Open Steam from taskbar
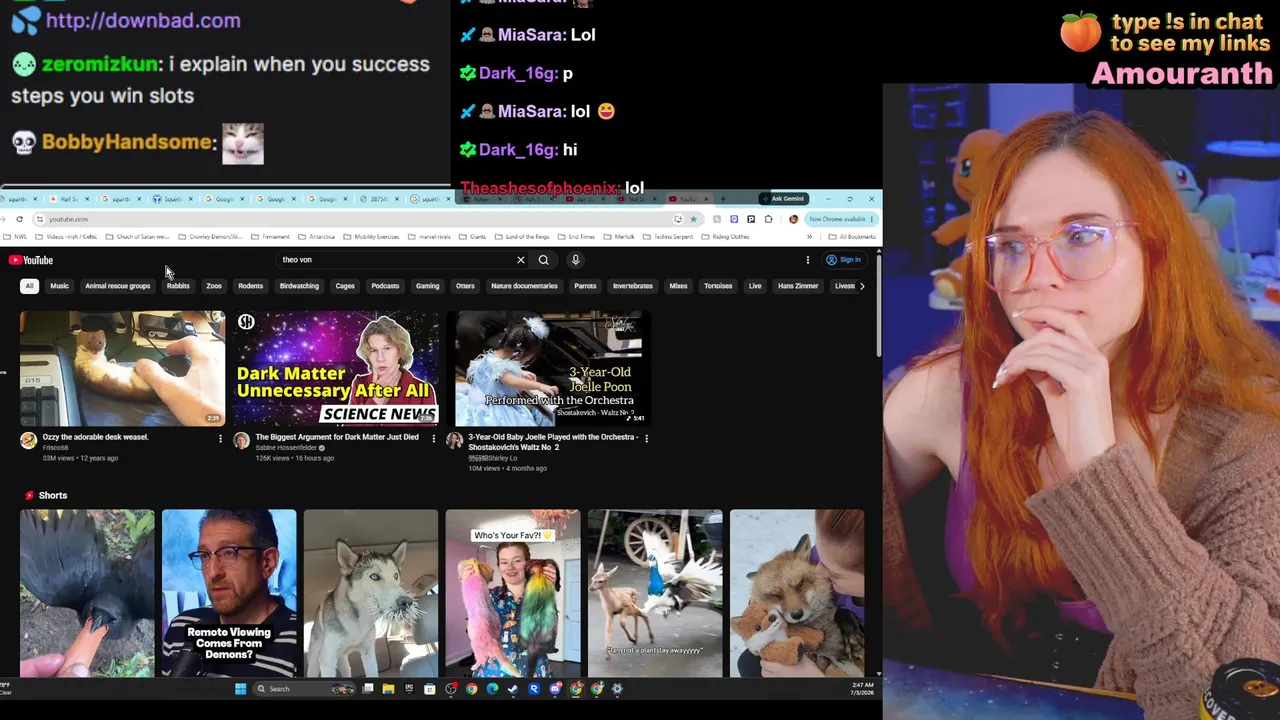Viewport: 1280px width, 720px height. 513,689
